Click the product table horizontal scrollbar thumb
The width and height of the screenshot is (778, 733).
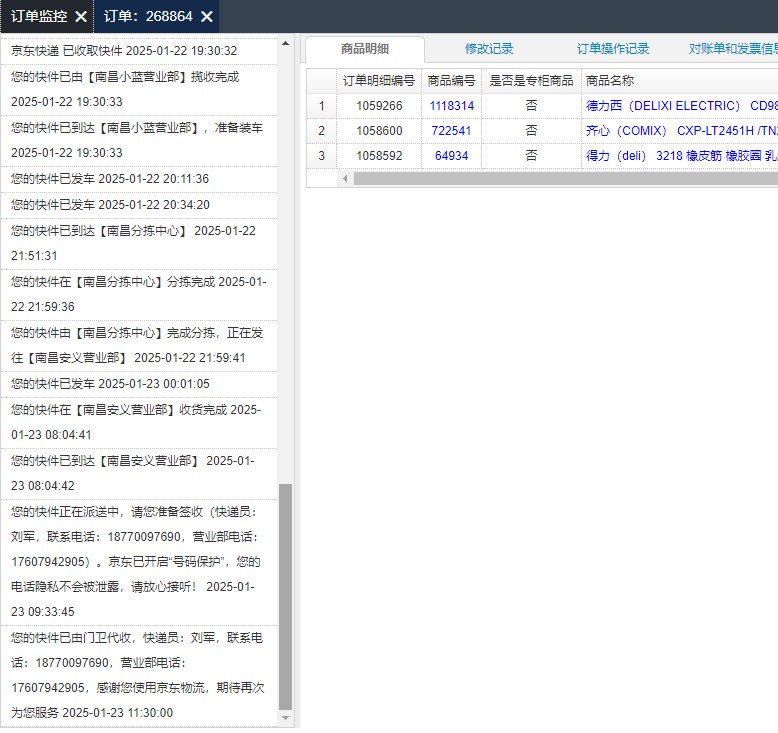click(x=566, y=178)
